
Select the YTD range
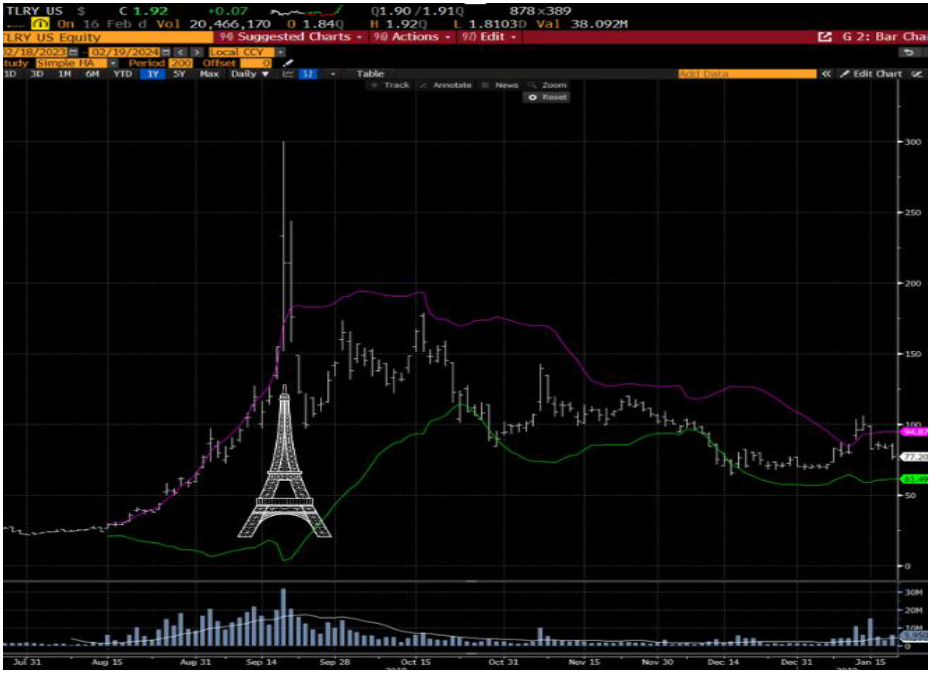[x=122, y=74]
